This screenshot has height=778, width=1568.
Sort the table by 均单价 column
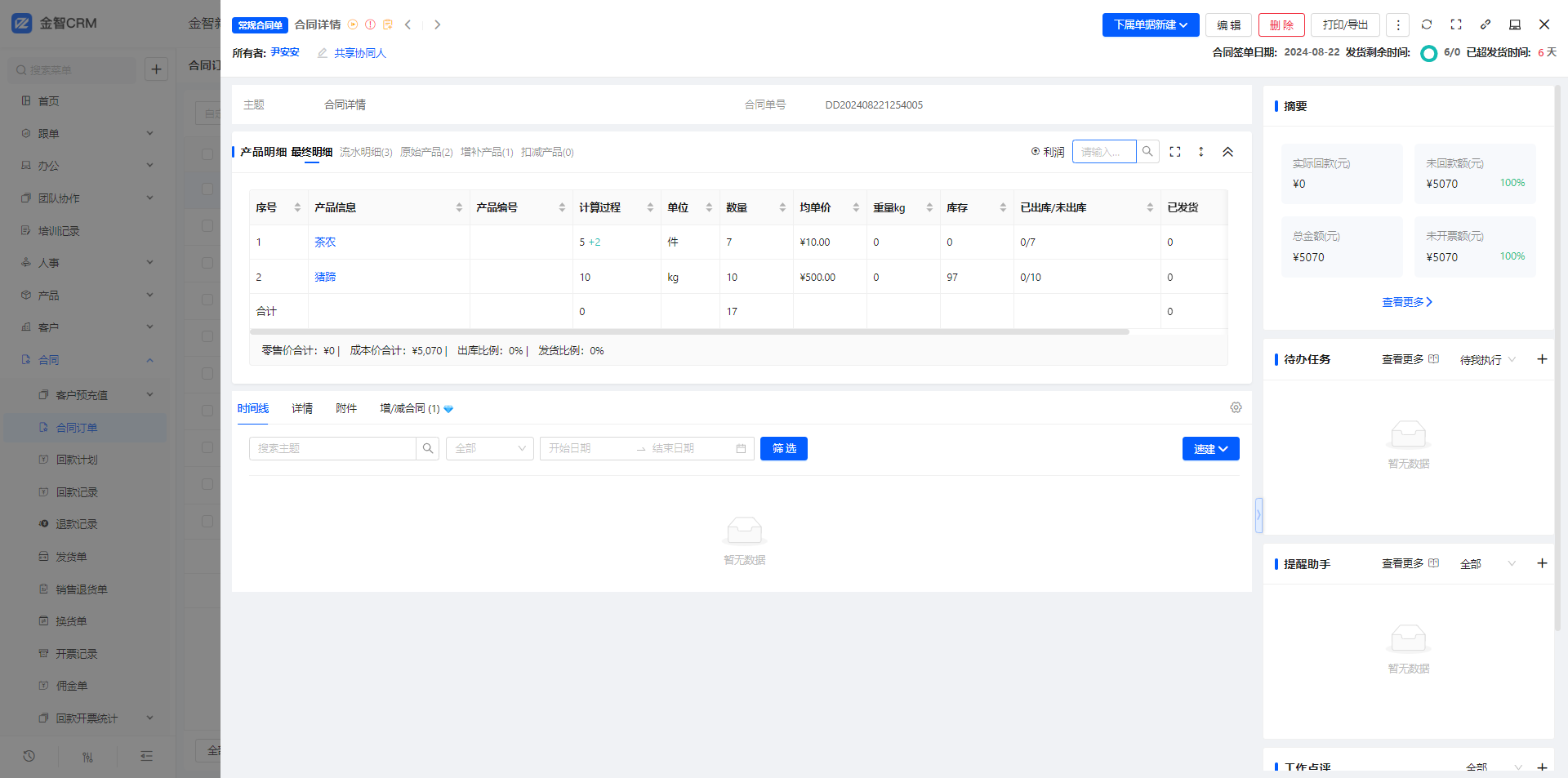point(855,208)
